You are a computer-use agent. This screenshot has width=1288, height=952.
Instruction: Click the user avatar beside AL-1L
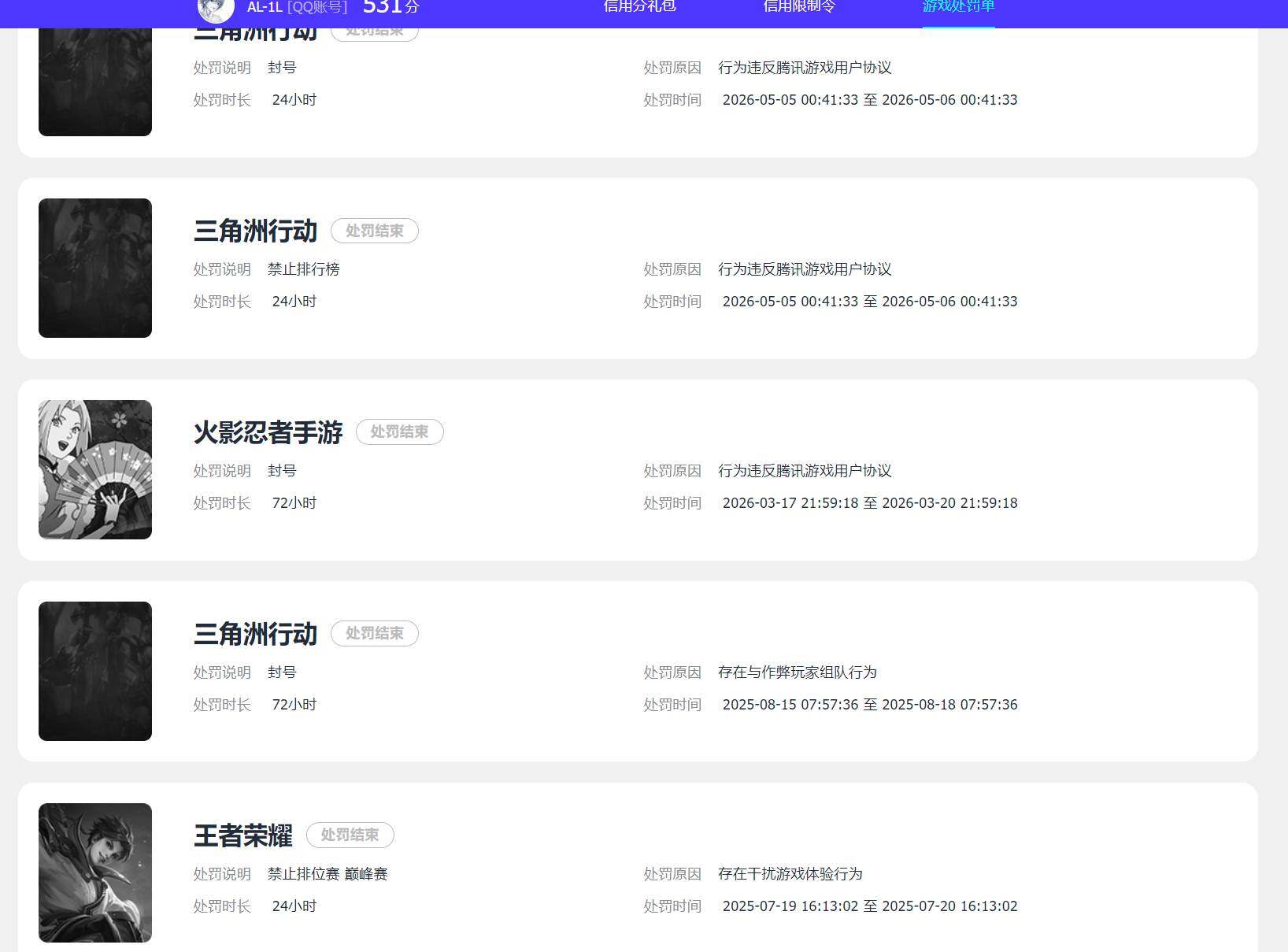click(x=215, y=9)
